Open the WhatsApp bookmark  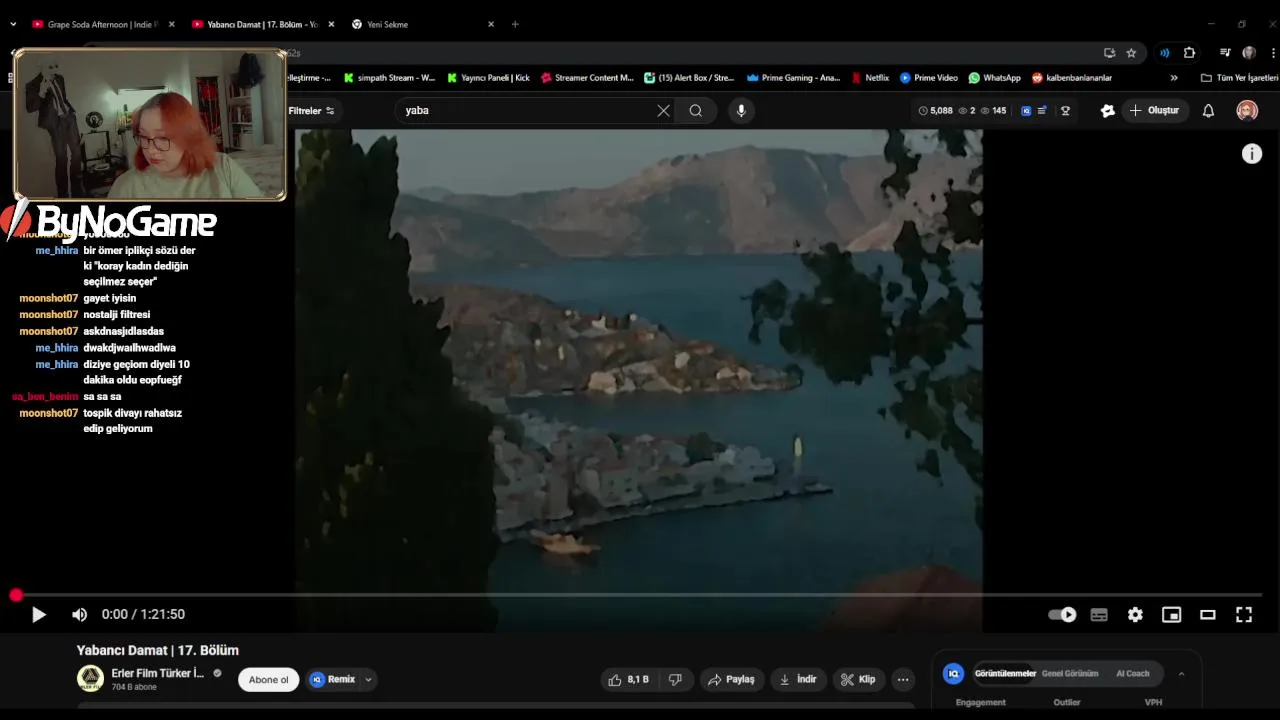pyautogui.click(x=994, y=78)
